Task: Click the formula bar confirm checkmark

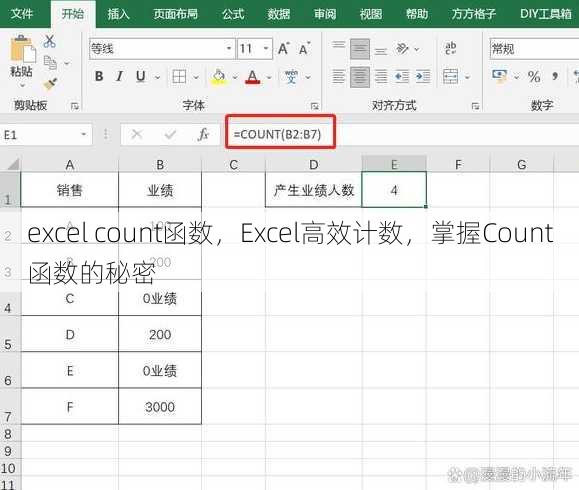Action: [x=170, y=134]
